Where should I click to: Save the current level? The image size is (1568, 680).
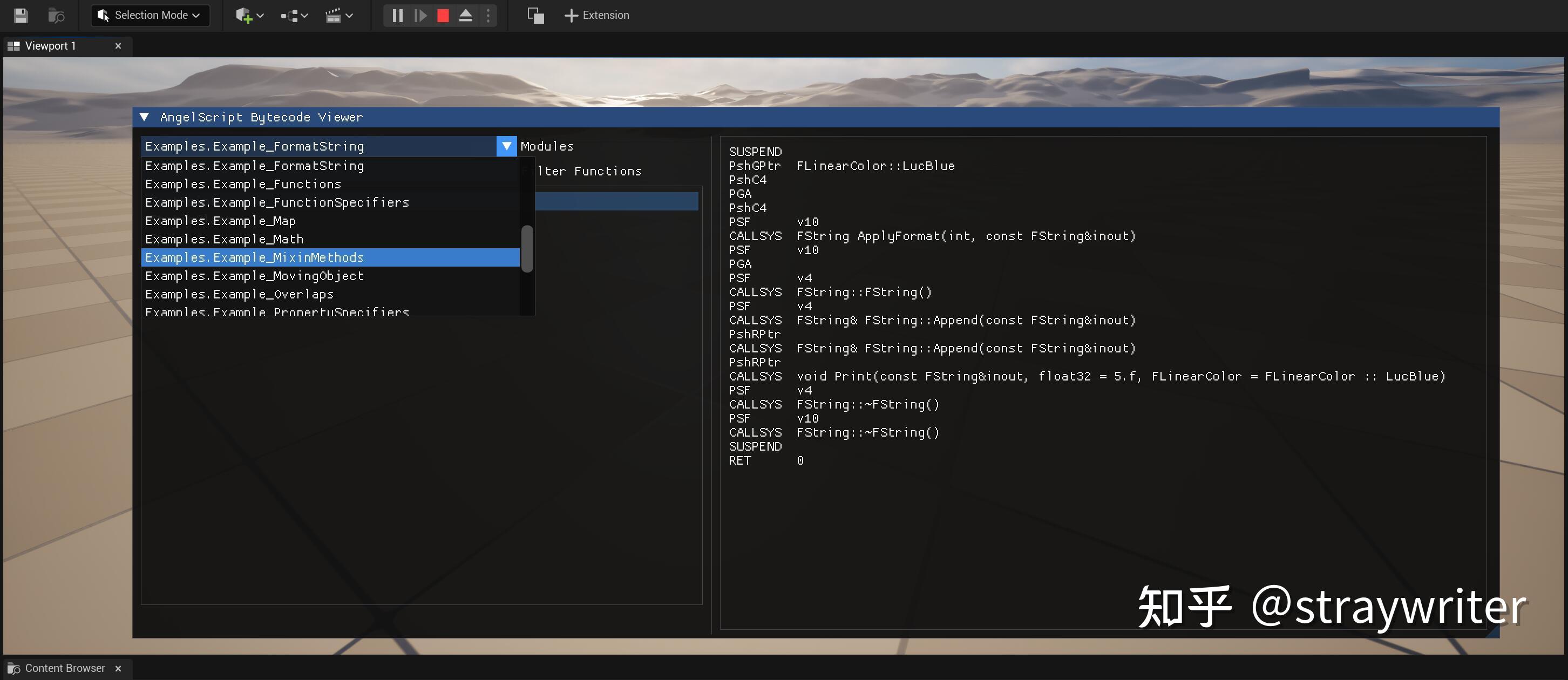pos(20,15)
